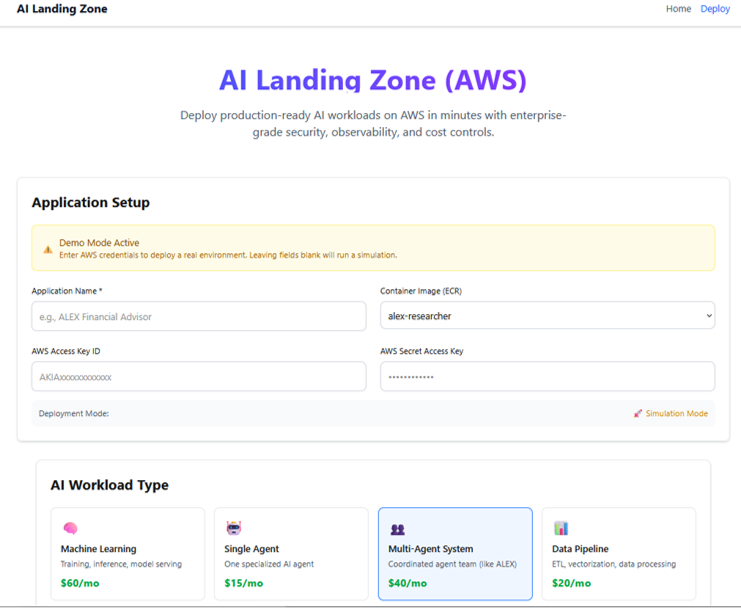
Task: Click the Machine Learning brain icon
Action: pyautogui.click(x=70, y=528)
